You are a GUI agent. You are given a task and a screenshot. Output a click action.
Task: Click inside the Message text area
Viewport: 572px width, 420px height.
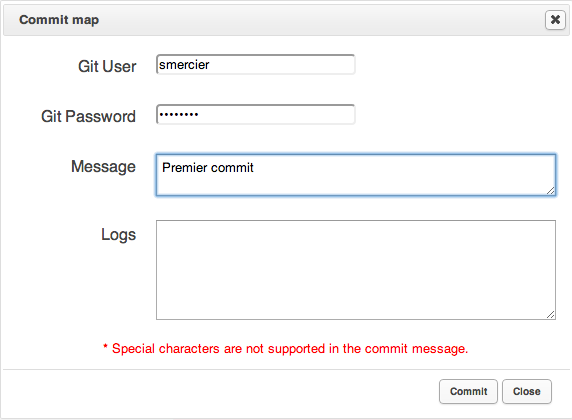[356, 175]
